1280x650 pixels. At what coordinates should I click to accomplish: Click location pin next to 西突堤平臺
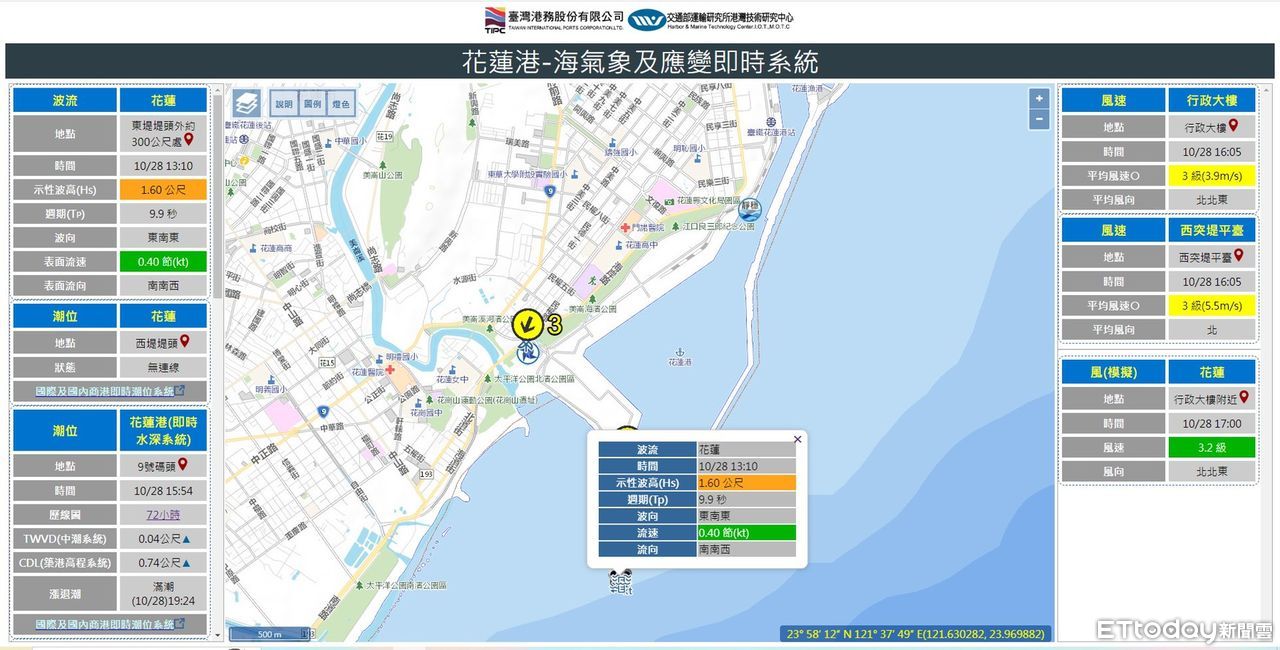1239,256
